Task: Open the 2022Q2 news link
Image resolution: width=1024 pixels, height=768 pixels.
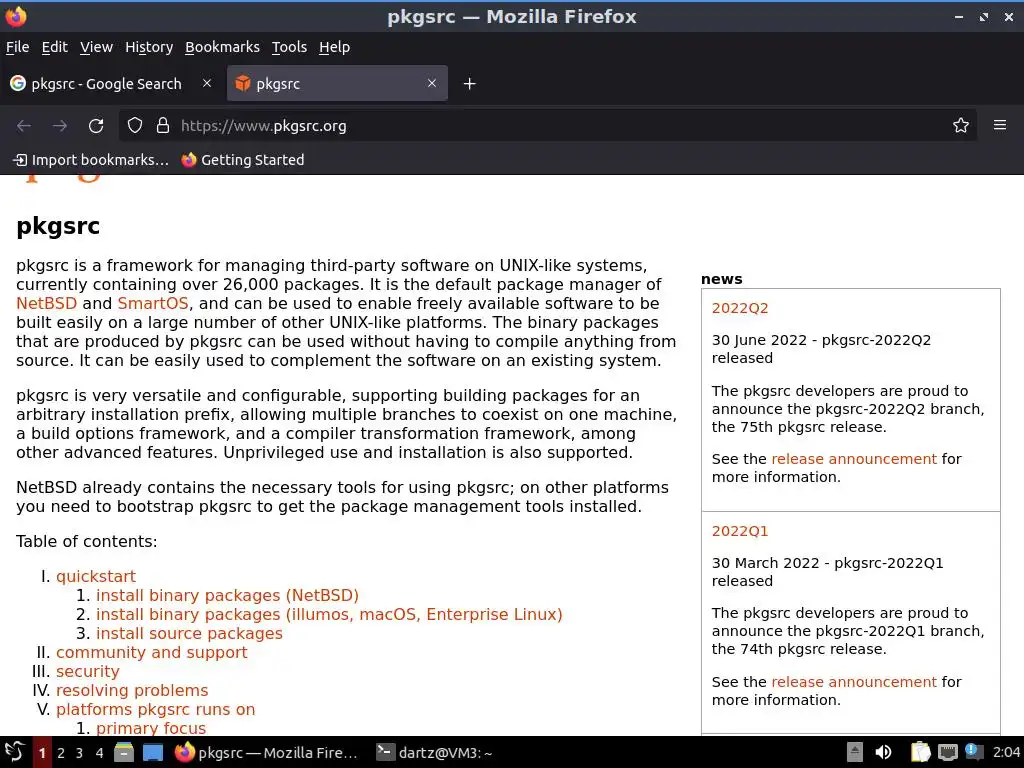Action: [740, 308]
